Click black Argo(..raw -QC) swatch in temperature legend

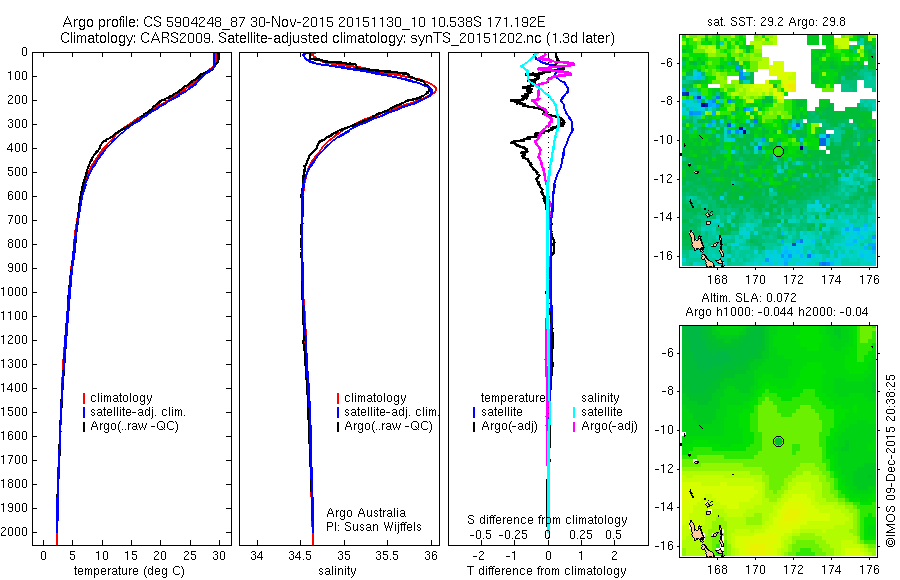pos(84,426)
